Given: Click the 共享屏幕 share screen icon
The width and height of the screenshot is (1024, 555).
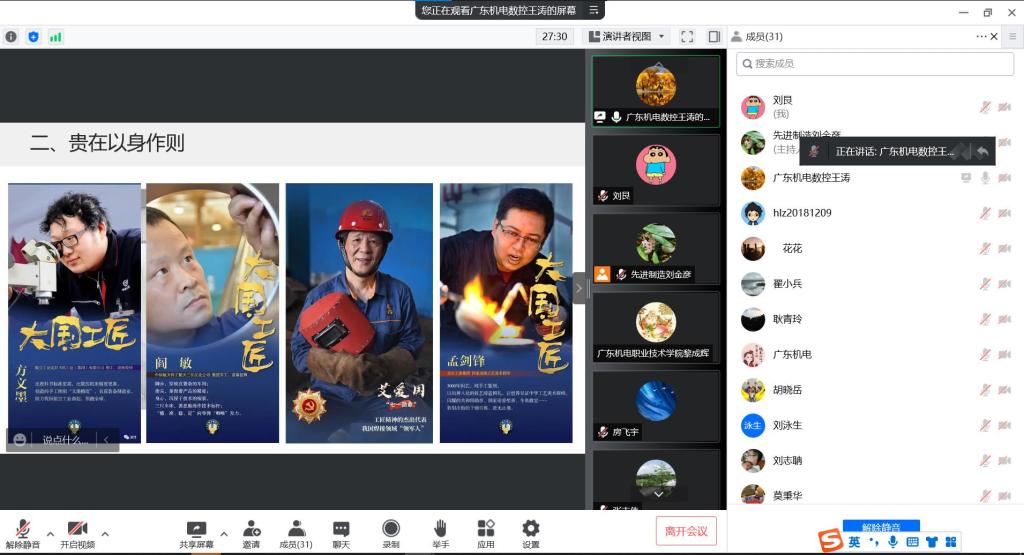Looking at the screenshot, I should coord(196,532).
